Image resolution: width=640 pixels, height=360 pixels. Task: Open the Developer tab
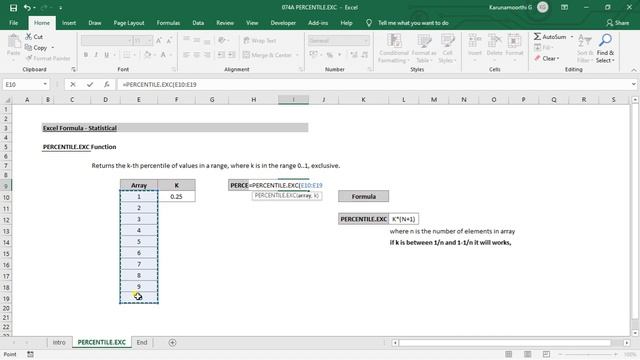pyautogui.click(x=283, y=23)
